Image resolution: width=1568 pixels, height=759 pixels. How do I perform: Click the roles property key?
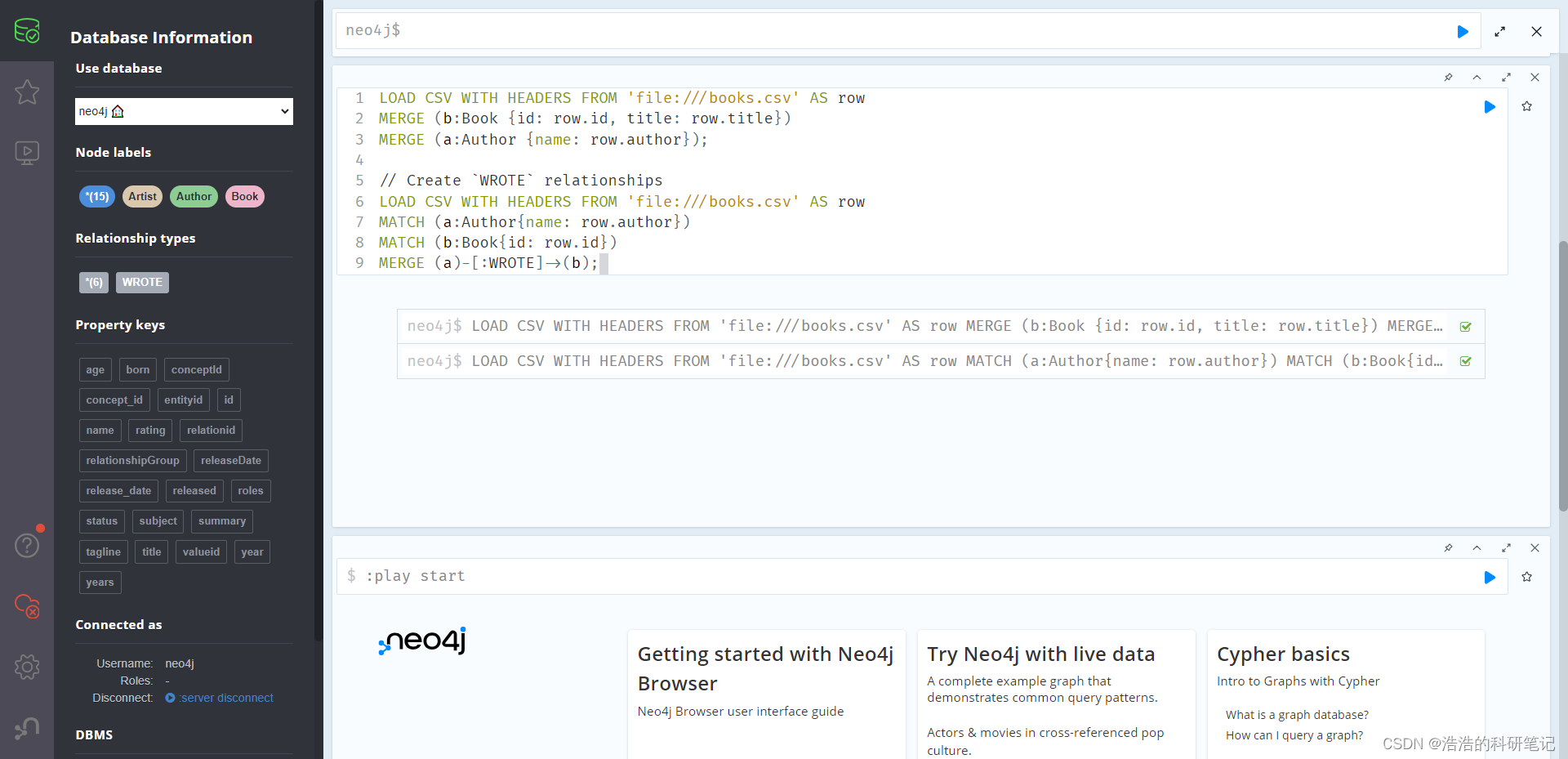251,490
